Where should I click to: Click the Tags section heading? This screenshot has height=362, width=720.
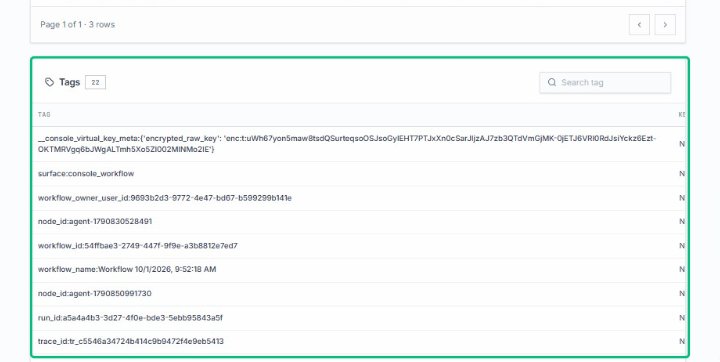69,82
